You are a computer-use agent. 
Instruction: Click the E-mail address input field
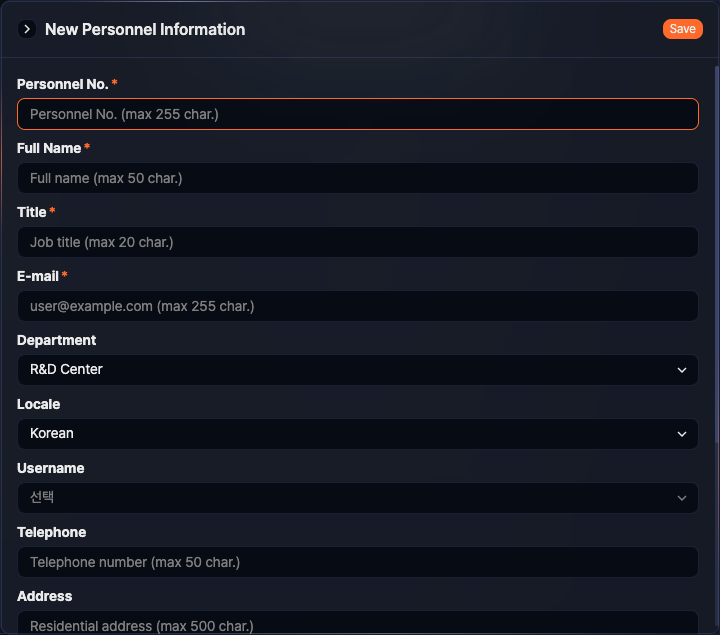[x=357, y=306]
